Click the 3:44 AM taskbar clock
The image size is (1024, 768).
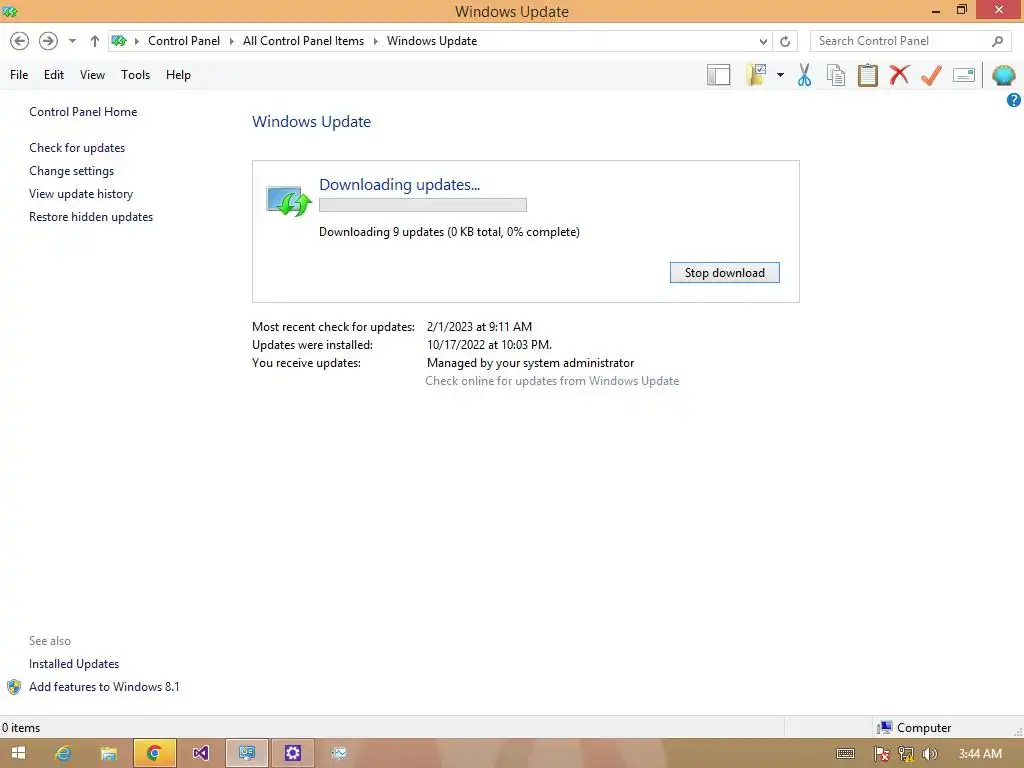click(980, 754)
